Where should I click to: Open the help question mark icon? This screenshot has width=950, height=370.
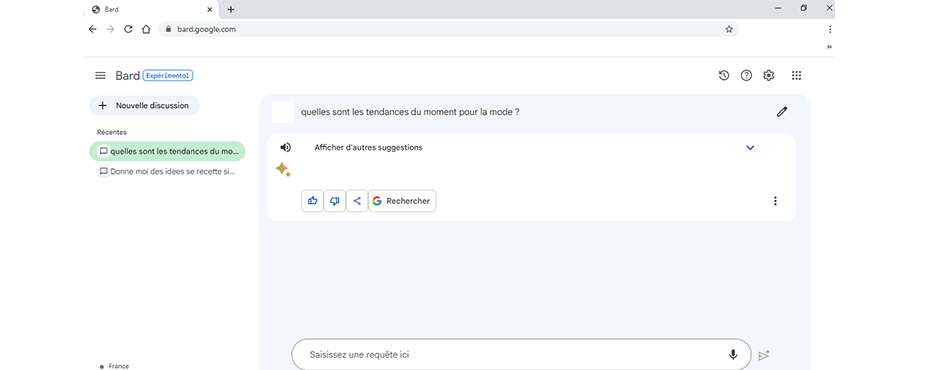coord(746,76)
